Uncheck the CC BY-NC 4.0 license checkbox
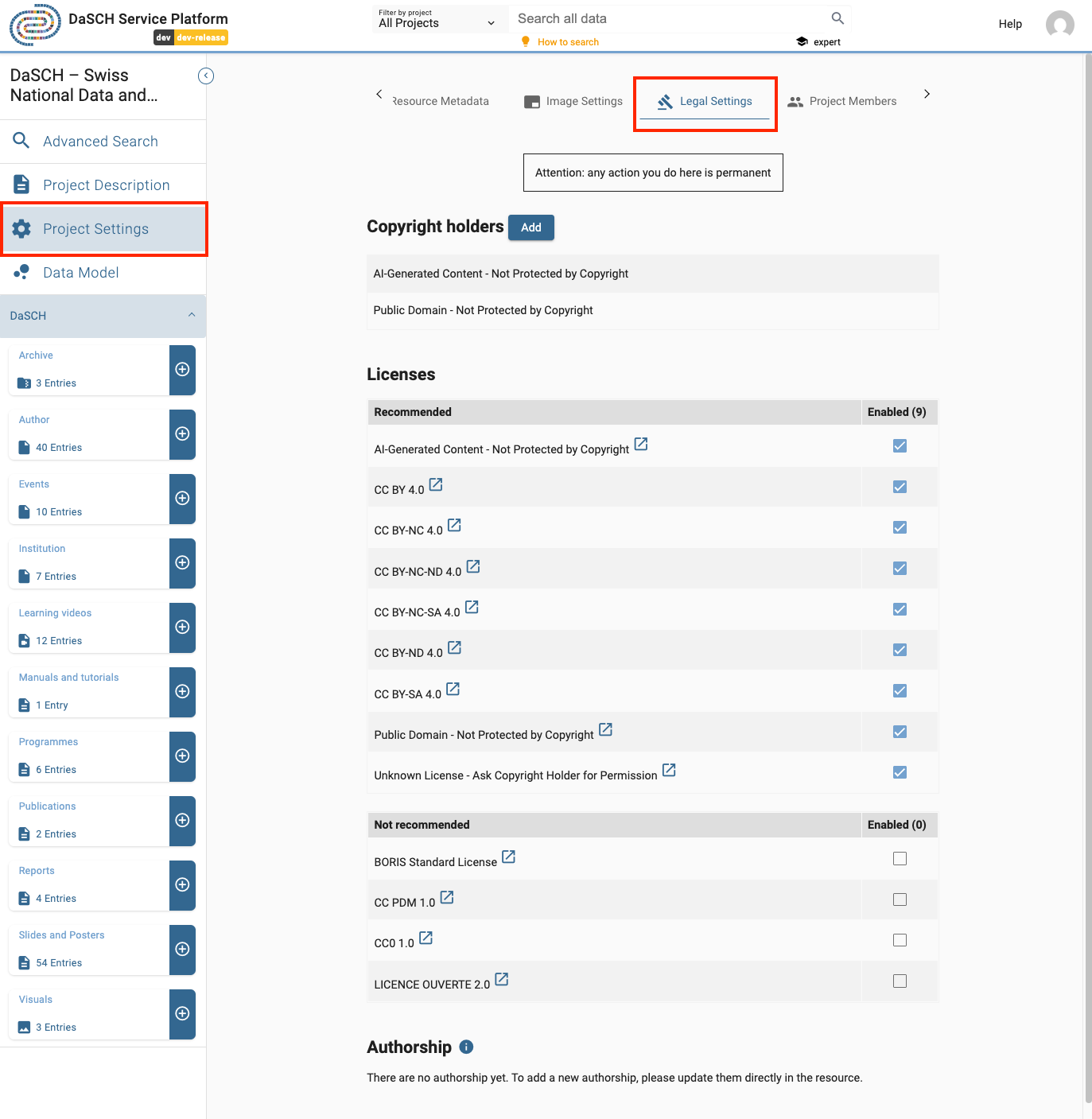1092x1119 pixels. click(900, 527)
